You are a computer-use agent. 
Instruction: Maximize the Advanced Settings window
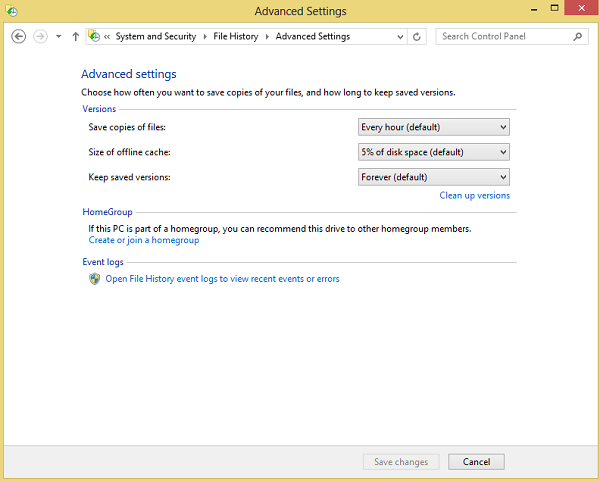[x=554, y=8]
